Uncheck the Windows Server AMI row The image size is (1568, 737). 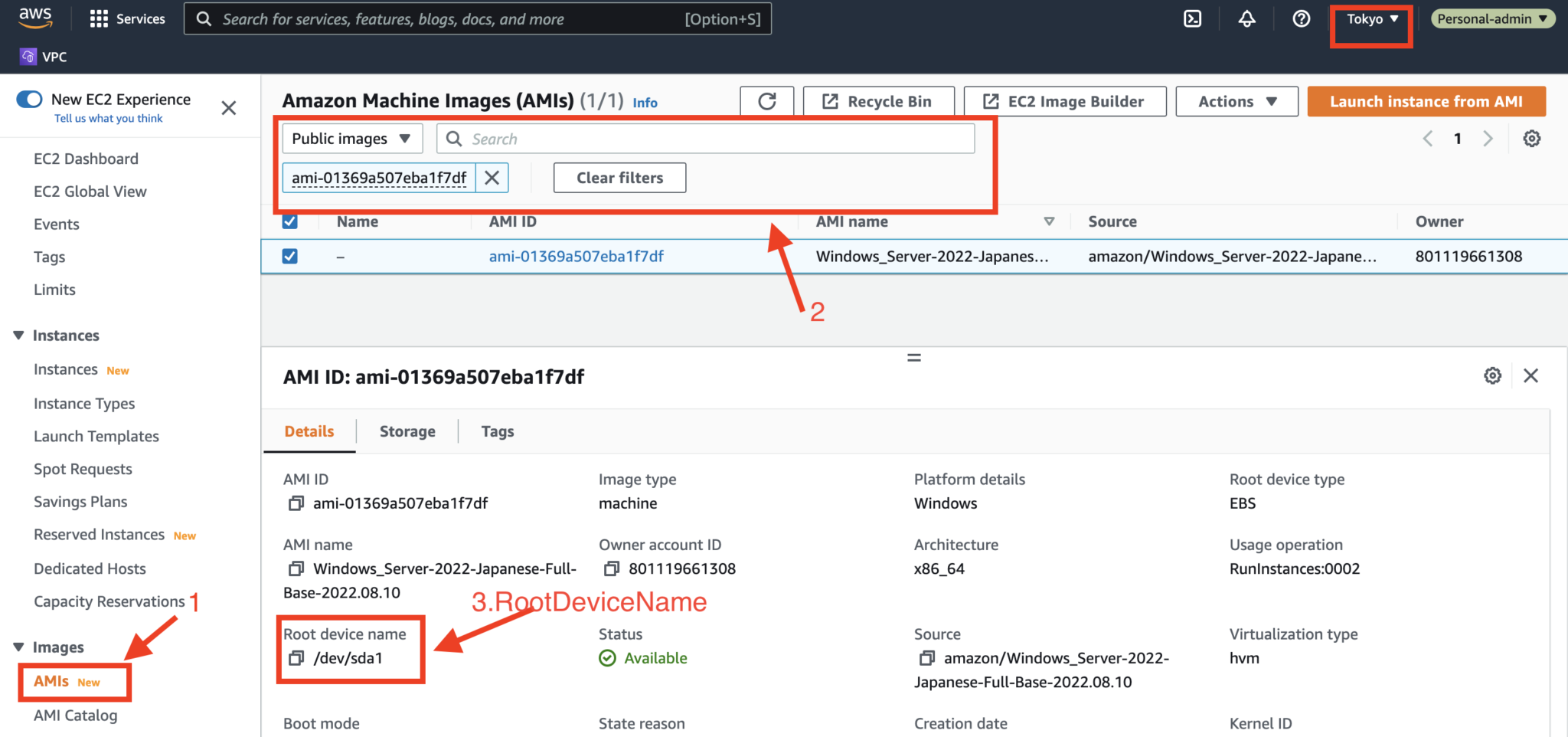point(289,256)
